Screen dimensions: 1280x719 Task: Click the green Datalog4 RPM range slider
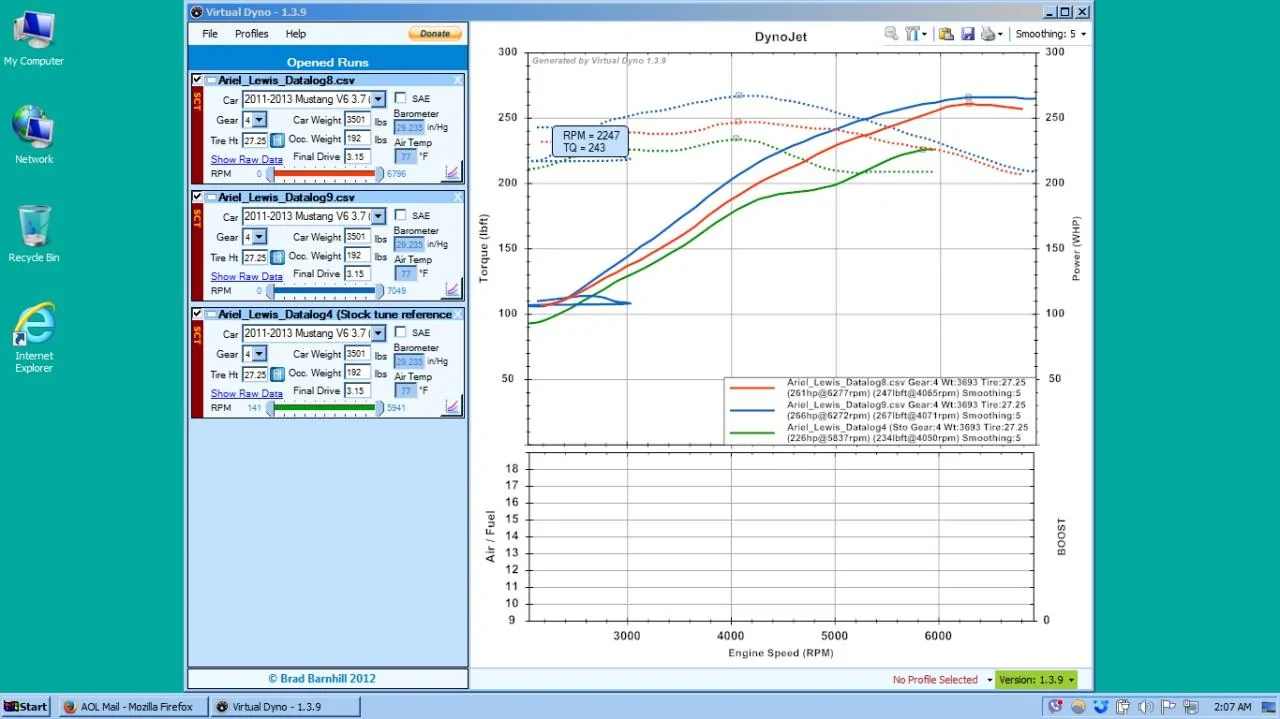[325, 408]
